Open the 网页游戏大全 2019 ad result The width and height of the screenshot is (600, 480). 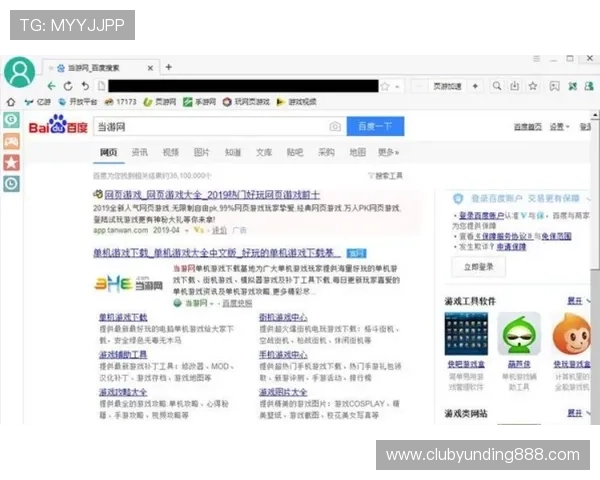click(212, 195)
